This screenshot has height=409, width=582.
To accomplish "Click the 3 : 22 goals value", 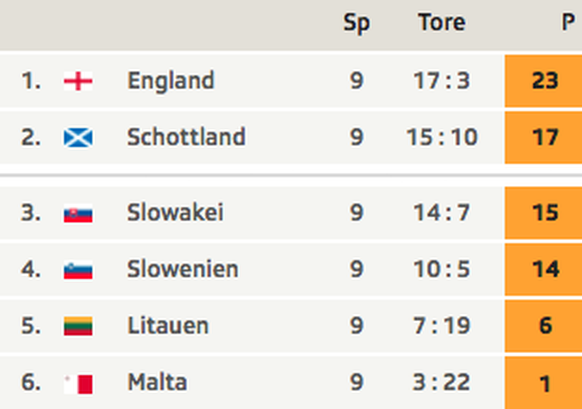I will (x=442, y=383).
